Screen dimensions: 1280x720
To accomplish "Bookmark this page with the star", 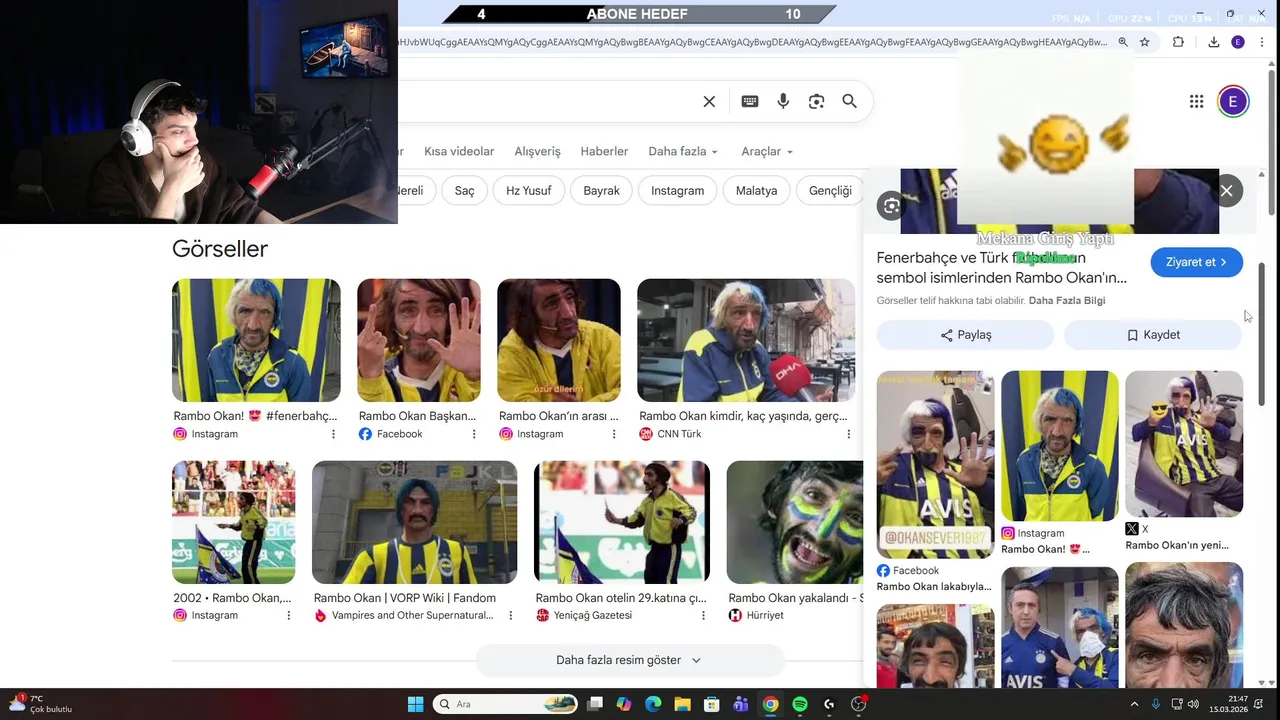I will click(x=1145, y=42).
